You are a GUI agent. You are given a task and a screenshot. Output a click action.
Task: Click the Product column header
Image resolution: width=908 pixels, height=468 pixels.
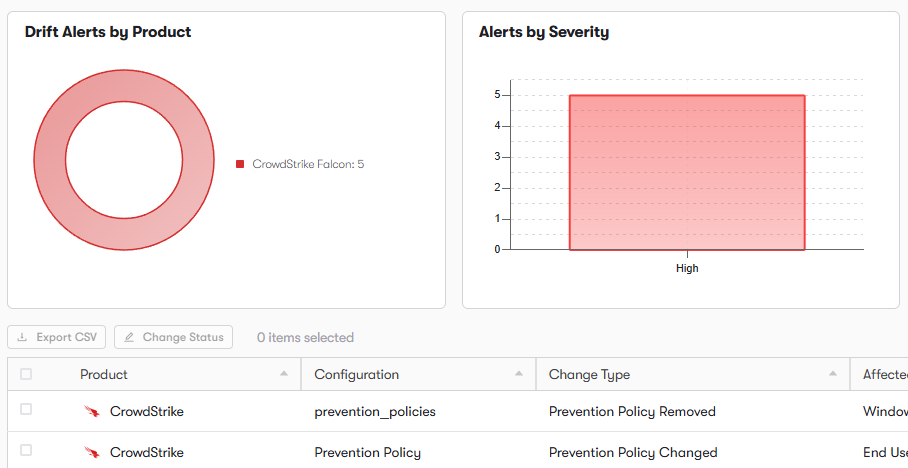pyautogui.click(x=104, y=374)
